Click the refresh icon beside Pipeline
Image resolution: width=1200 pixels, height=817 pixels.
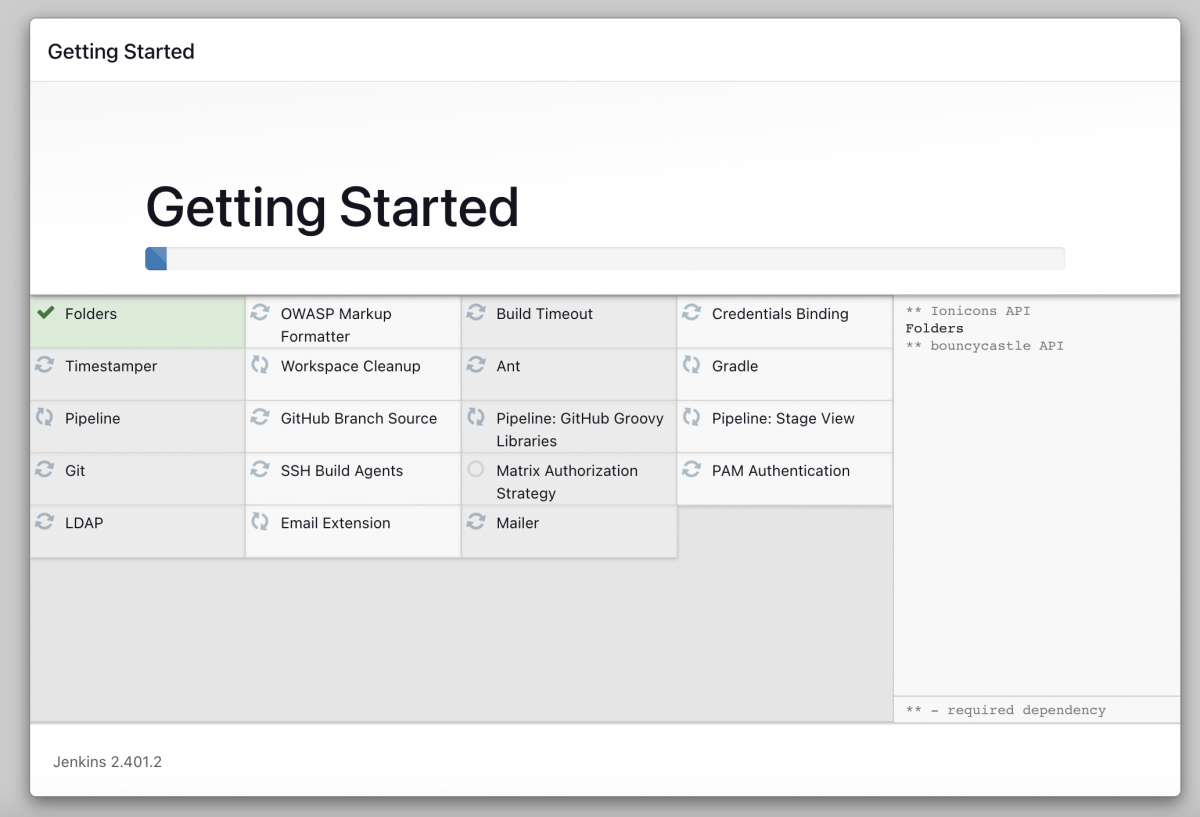click(45, 417)
